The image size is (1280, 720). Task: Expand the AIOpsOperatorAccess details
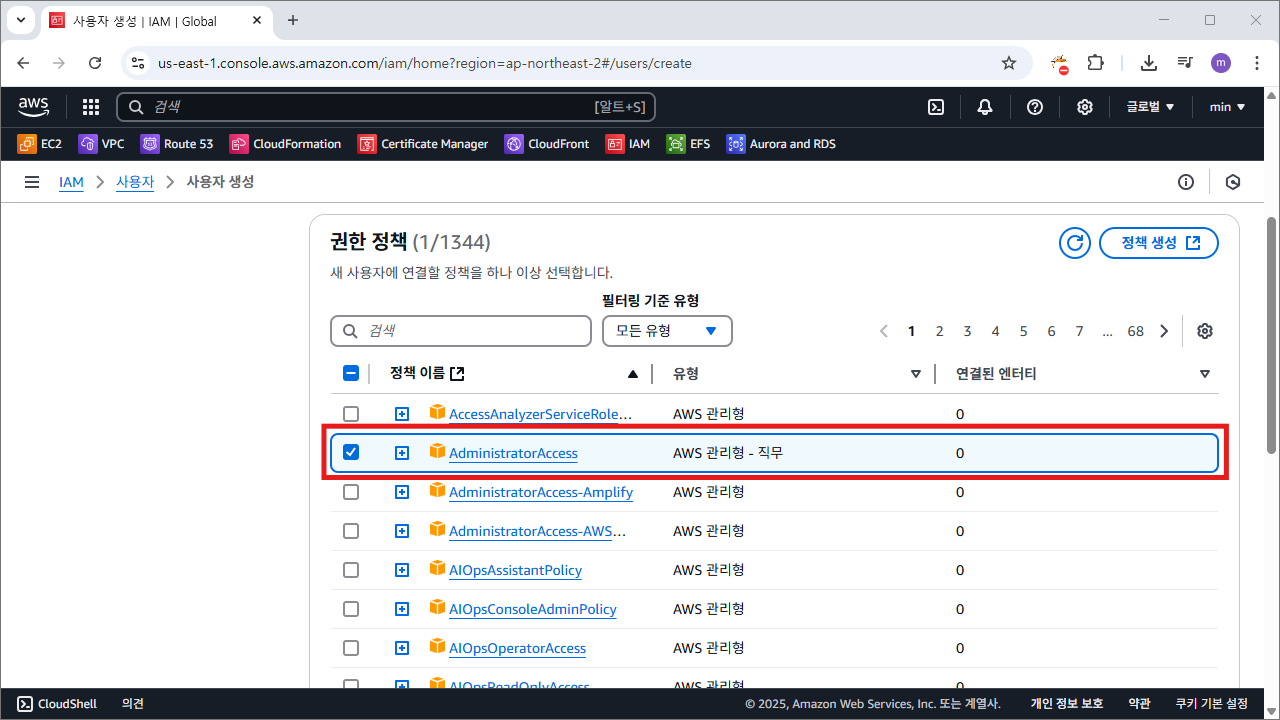coord(402,648)
